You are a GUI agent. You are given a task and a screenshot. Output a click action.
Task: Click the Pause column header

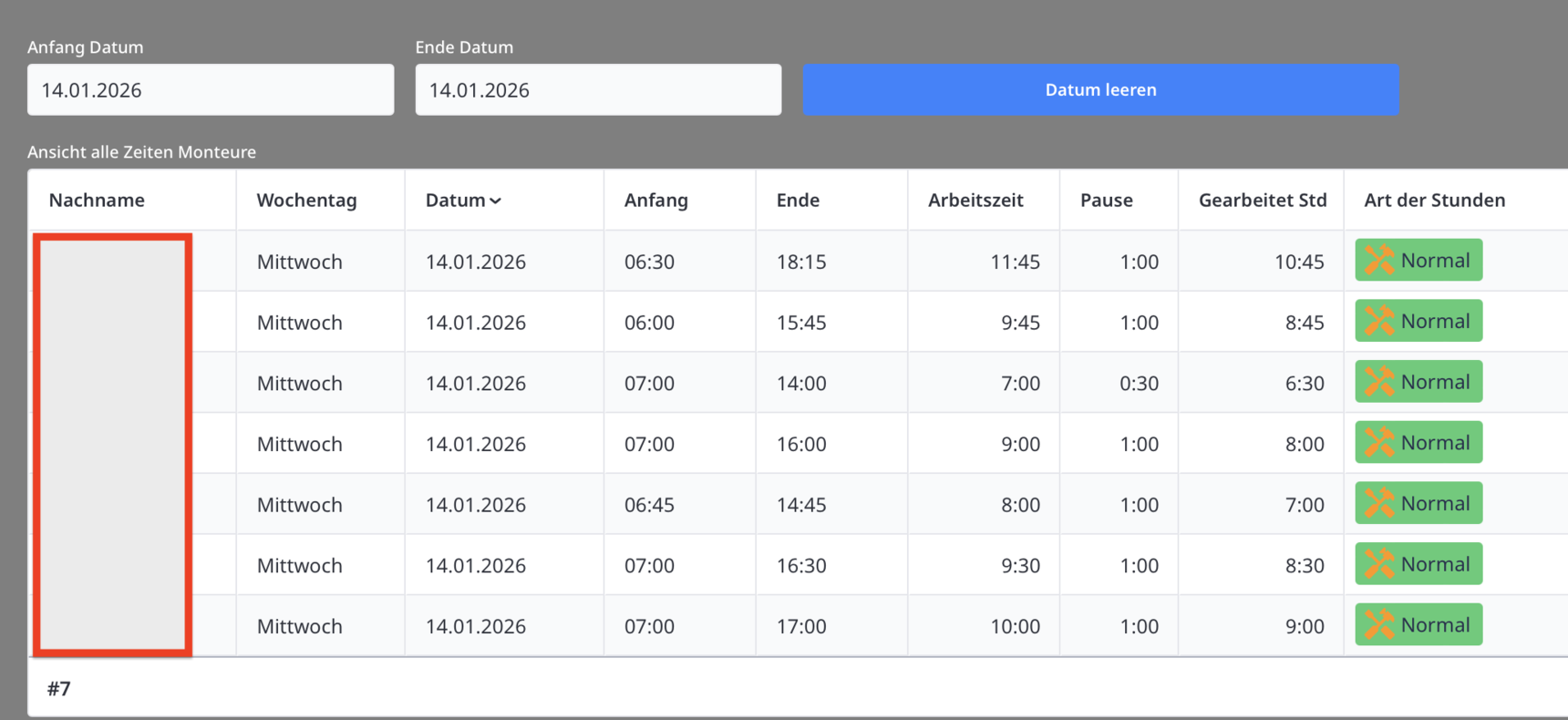[1106, 201]
